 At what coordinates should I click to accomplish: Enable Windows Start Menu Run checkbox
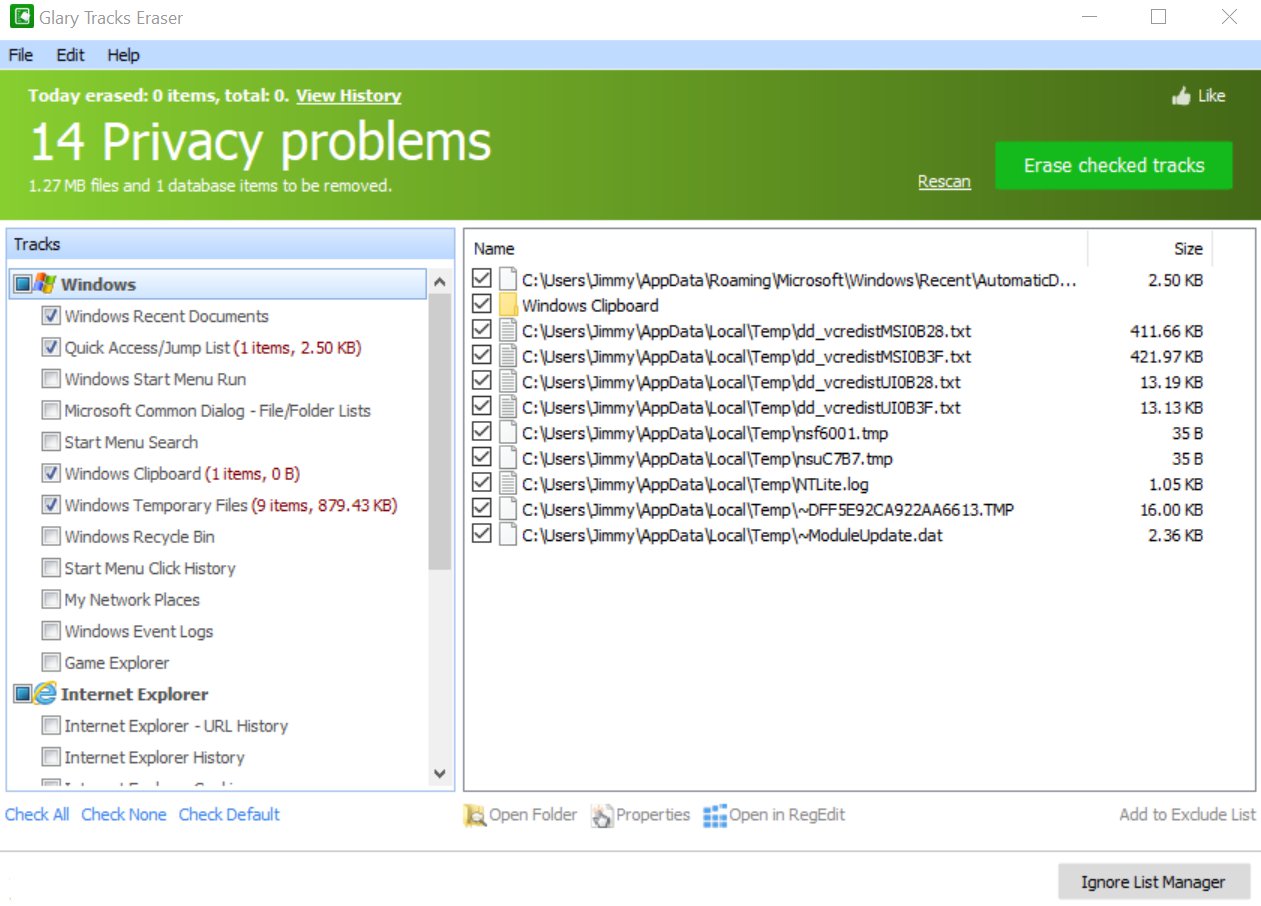click(x=50, y=379)
